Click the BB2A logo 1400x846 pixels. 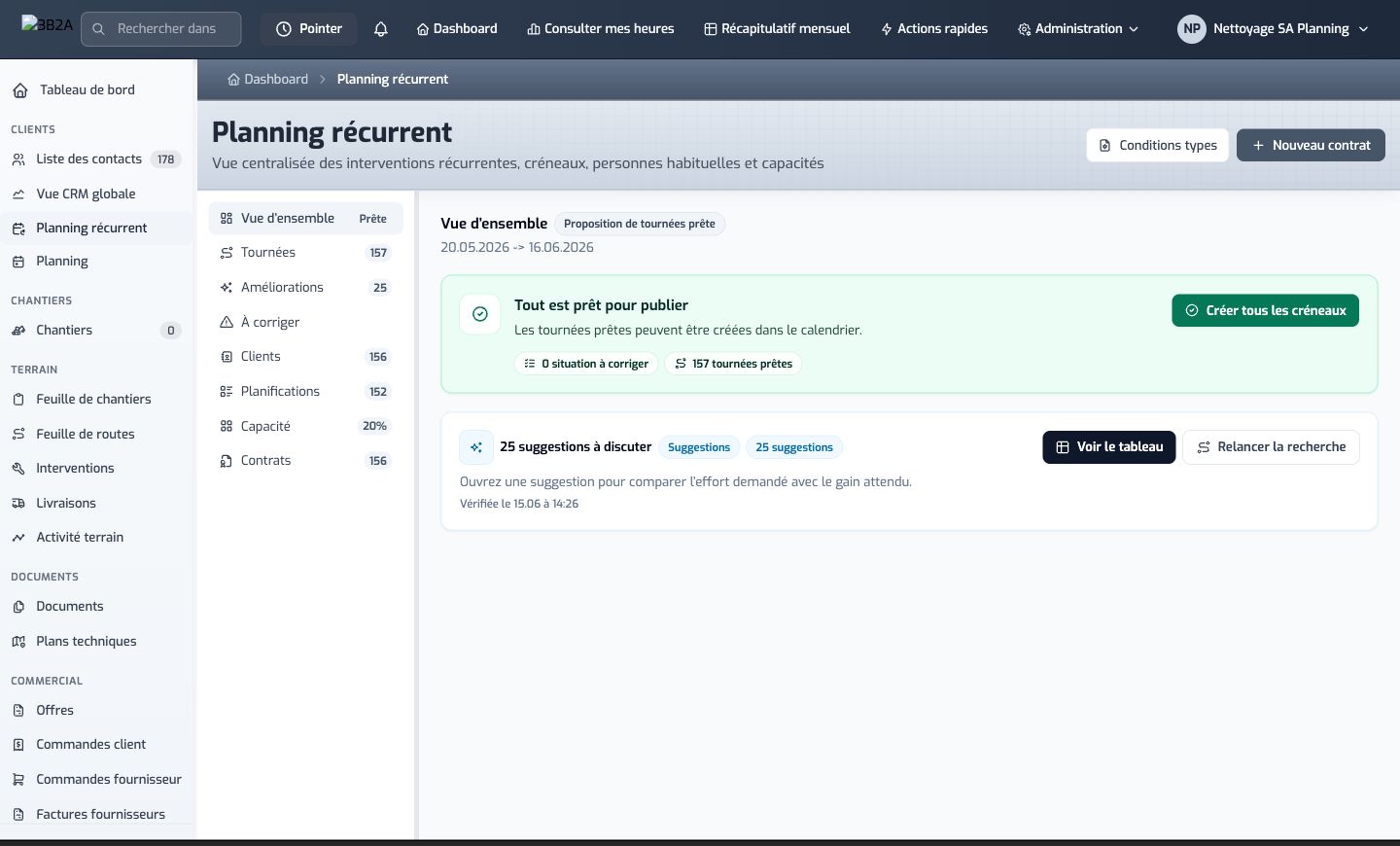(x=47, y=25)
